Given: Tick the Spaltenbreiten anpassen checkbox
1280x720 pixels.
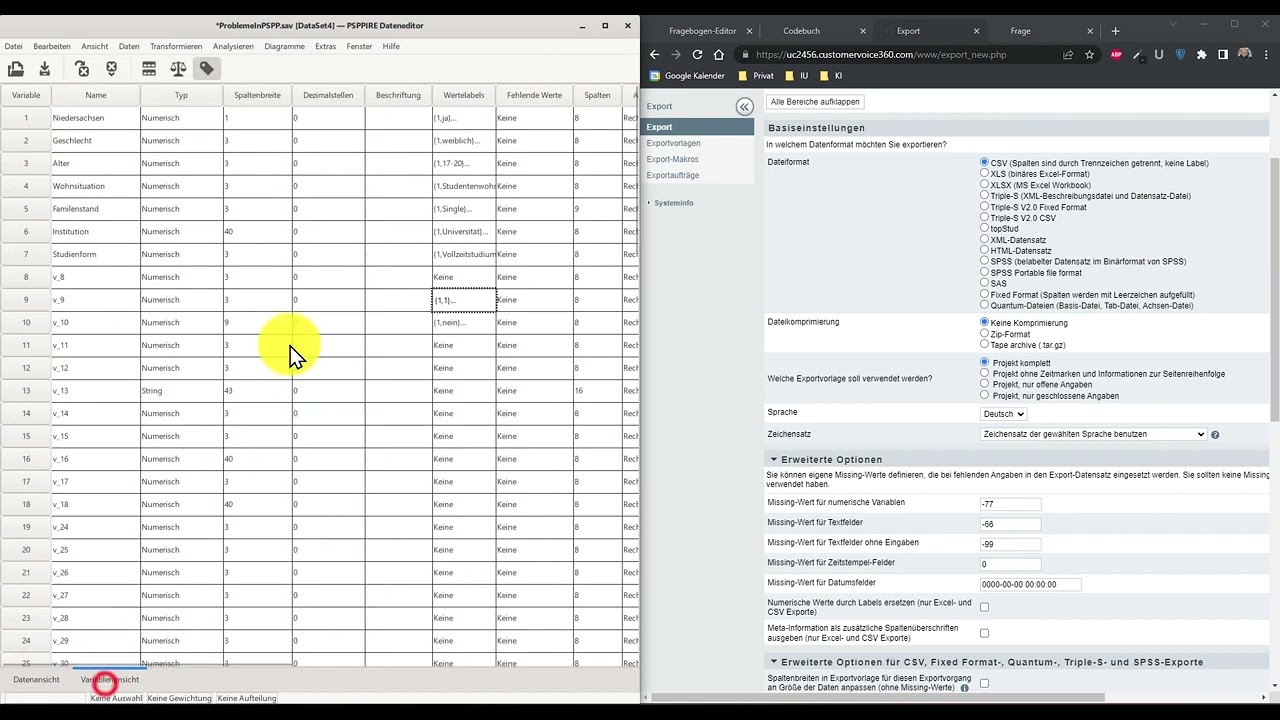Looking at the screenshot, I should click(x=984, y=684).
